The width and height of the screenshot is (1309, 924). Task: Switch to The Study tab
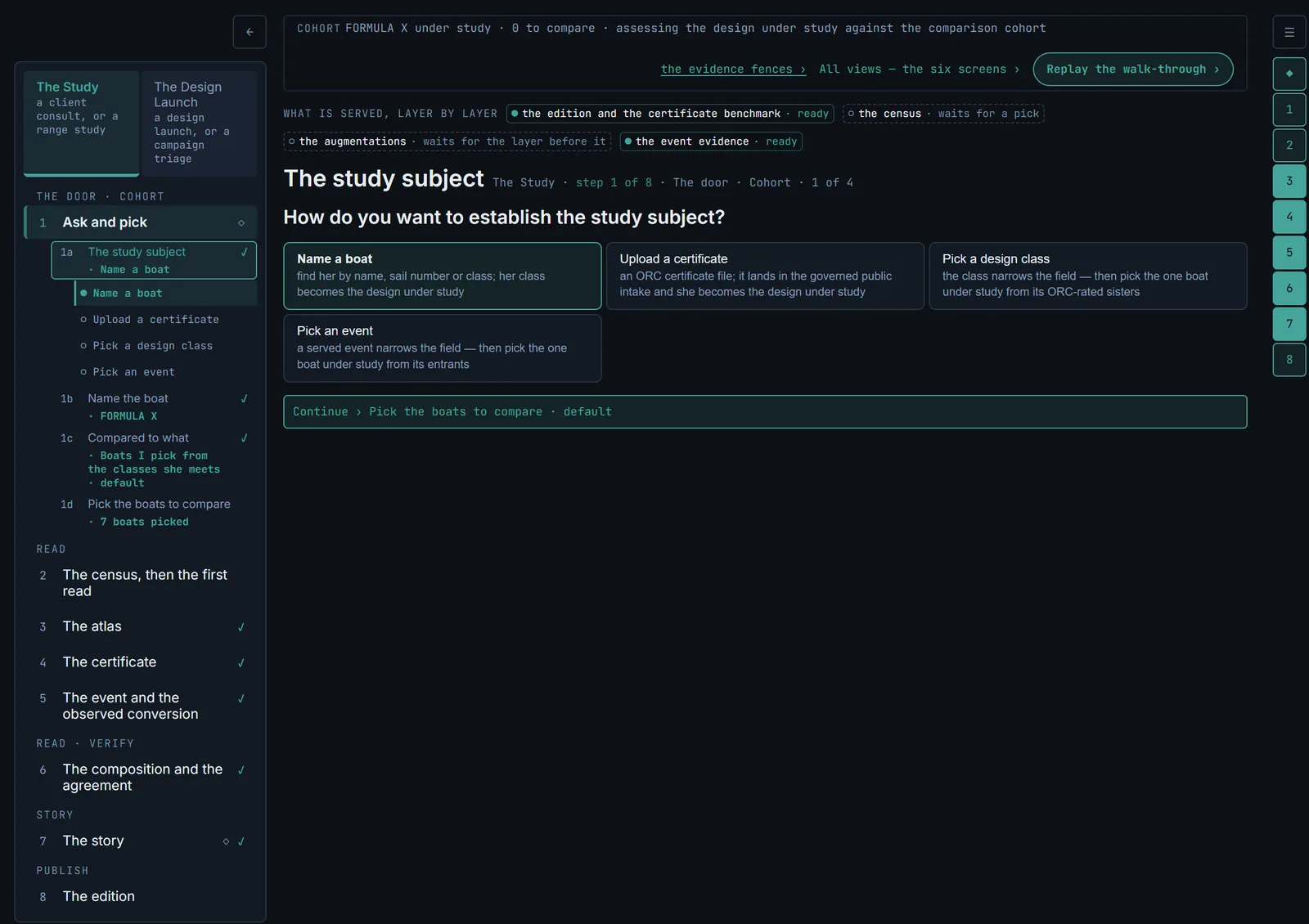(x=81, y=123)
